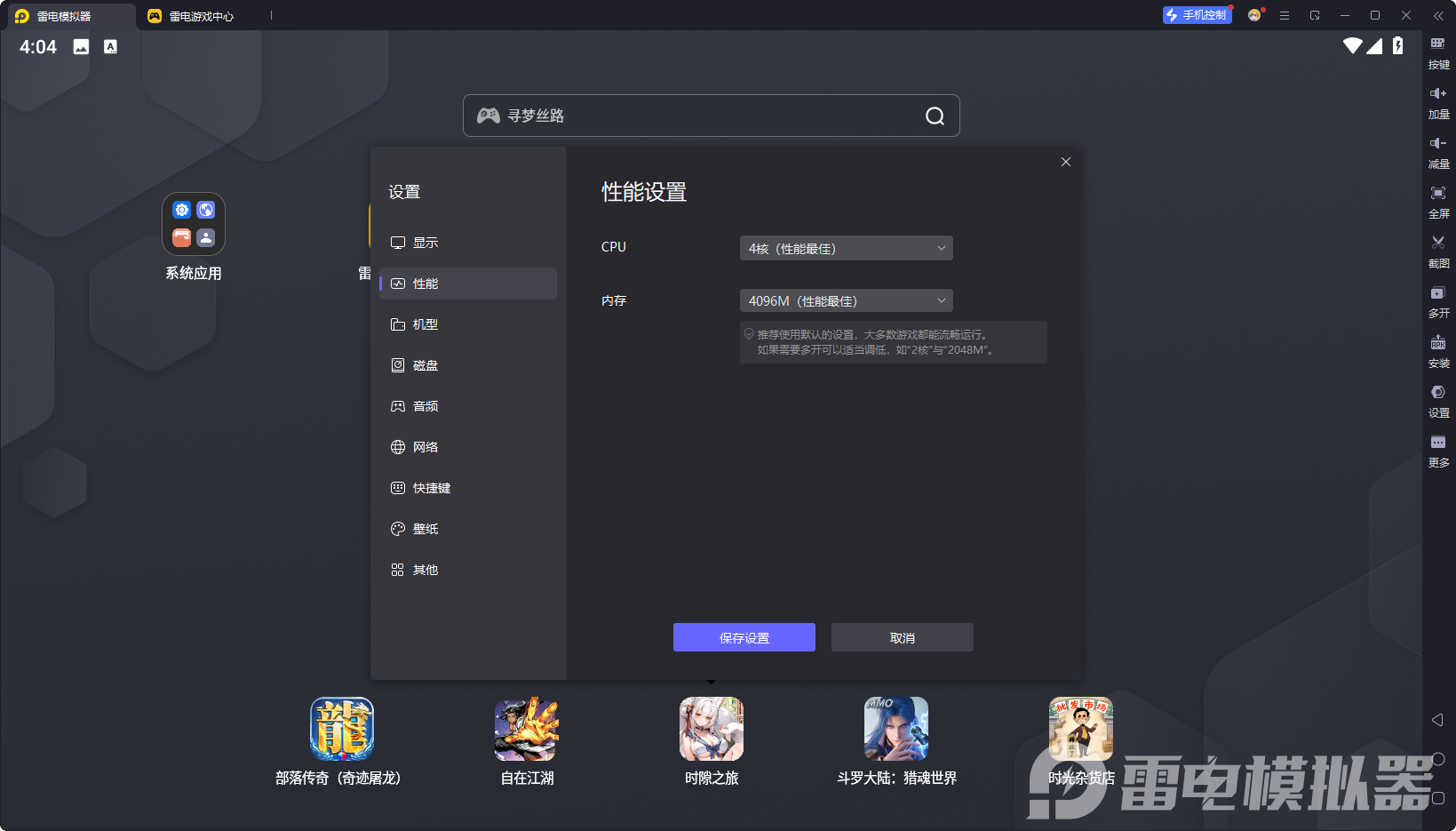This screenshot has width=1456, height=831.
Task: Open 显示 display settings
Action: [468, 243]
